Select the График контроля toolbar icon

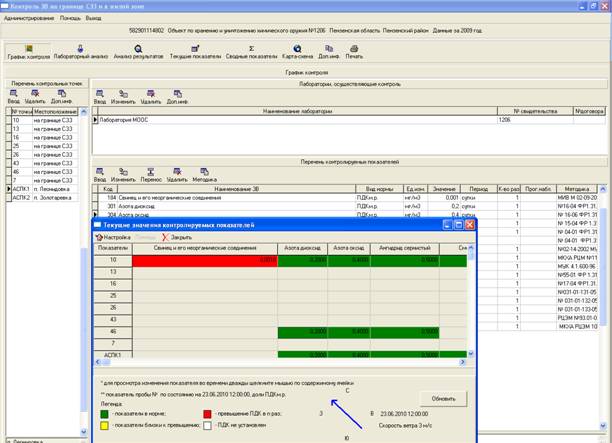[28, 51]
